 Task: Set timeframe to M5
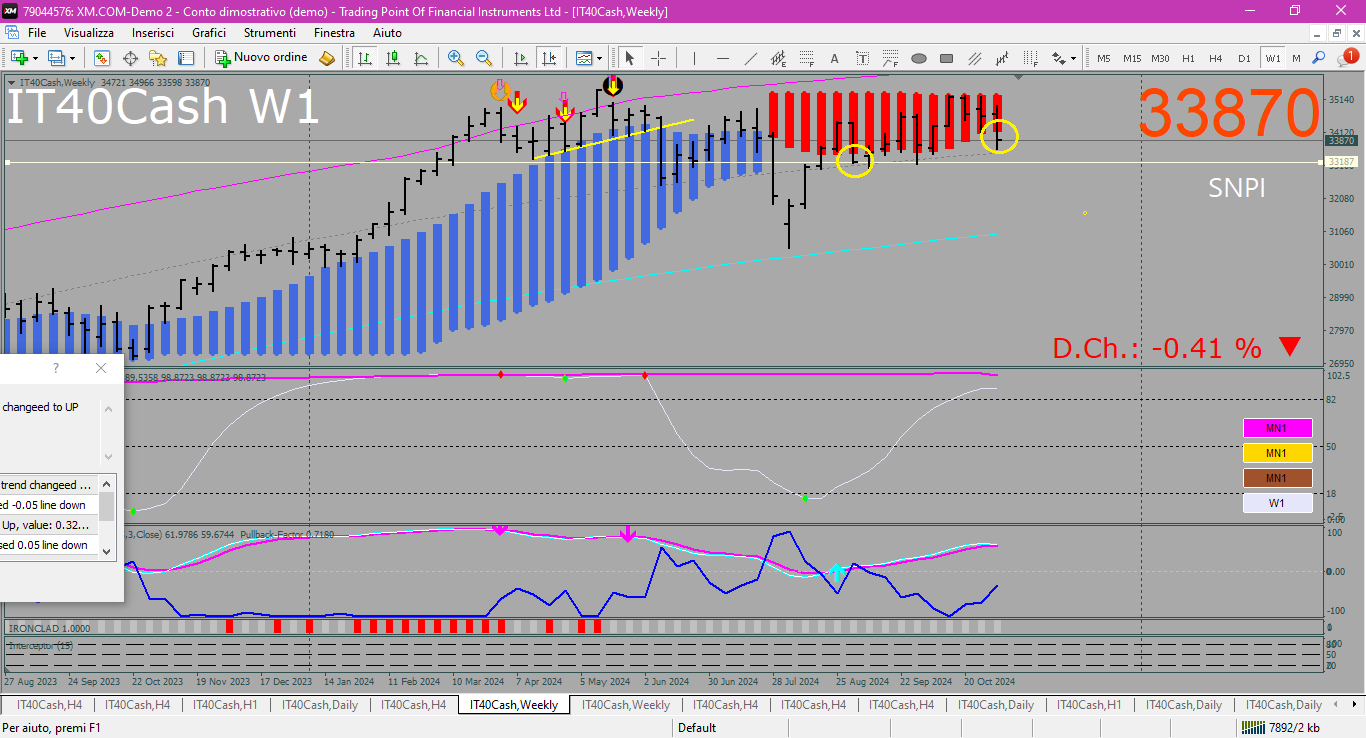1104,58
